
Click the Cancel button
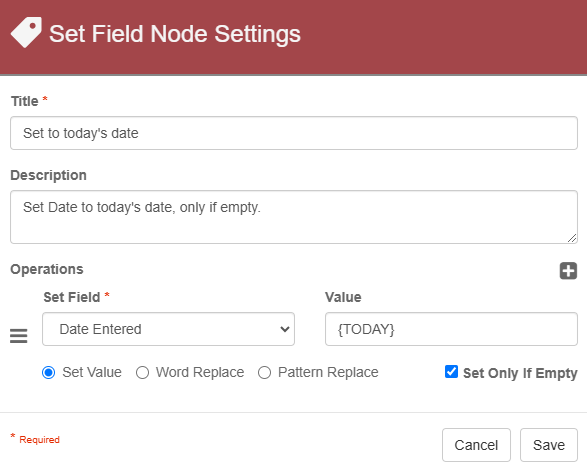(x=476, y=445)
